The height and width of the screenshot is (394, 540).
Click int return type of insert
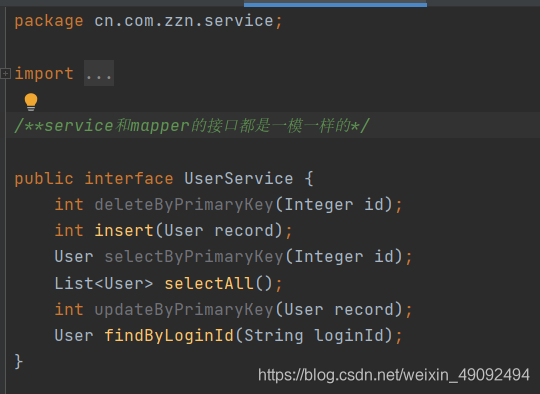point(69,230)
